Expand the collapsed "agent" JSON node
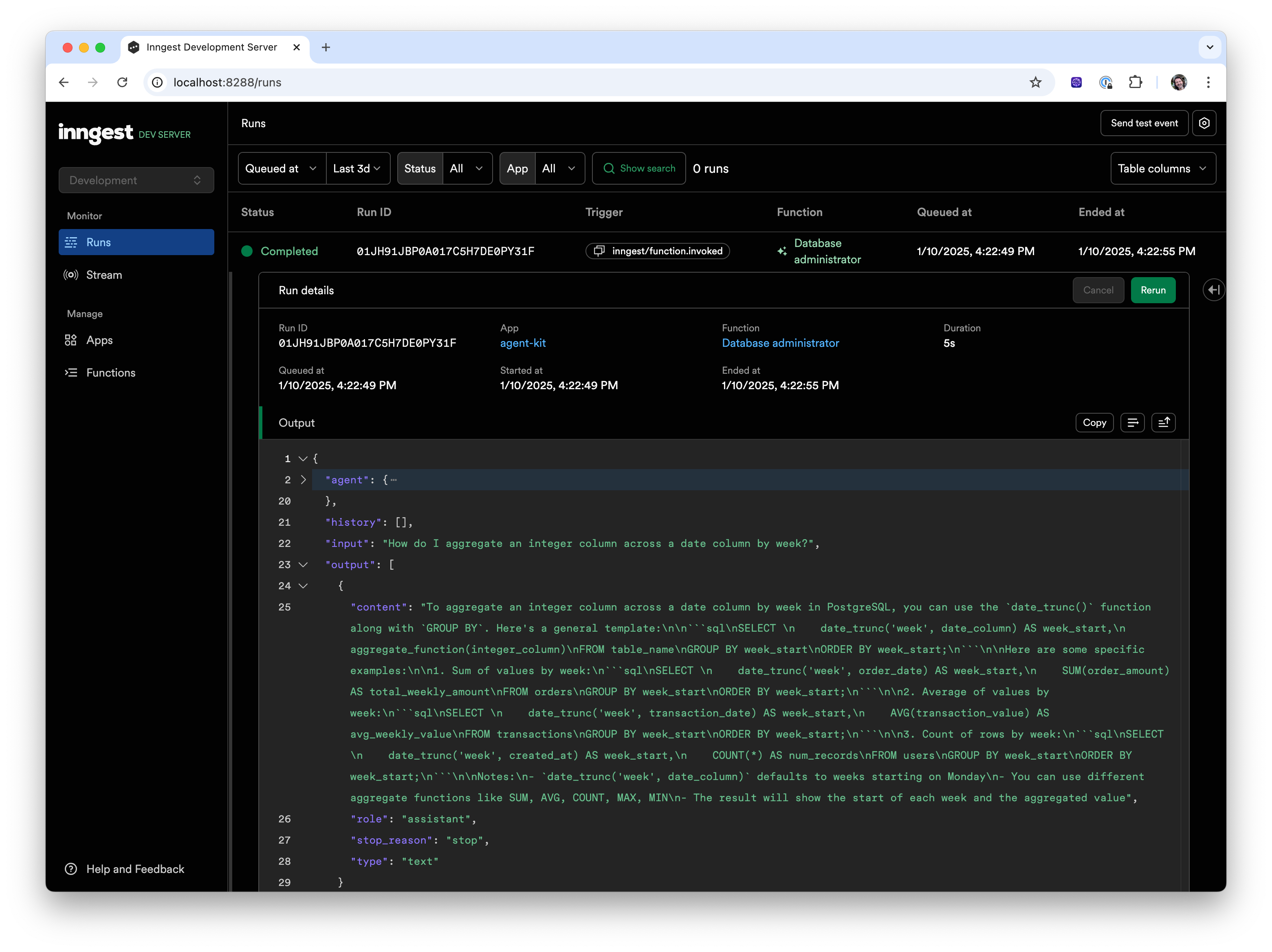Image resolution: width=1272 pixels, height=952 pixels. click(x=303, y=480)
